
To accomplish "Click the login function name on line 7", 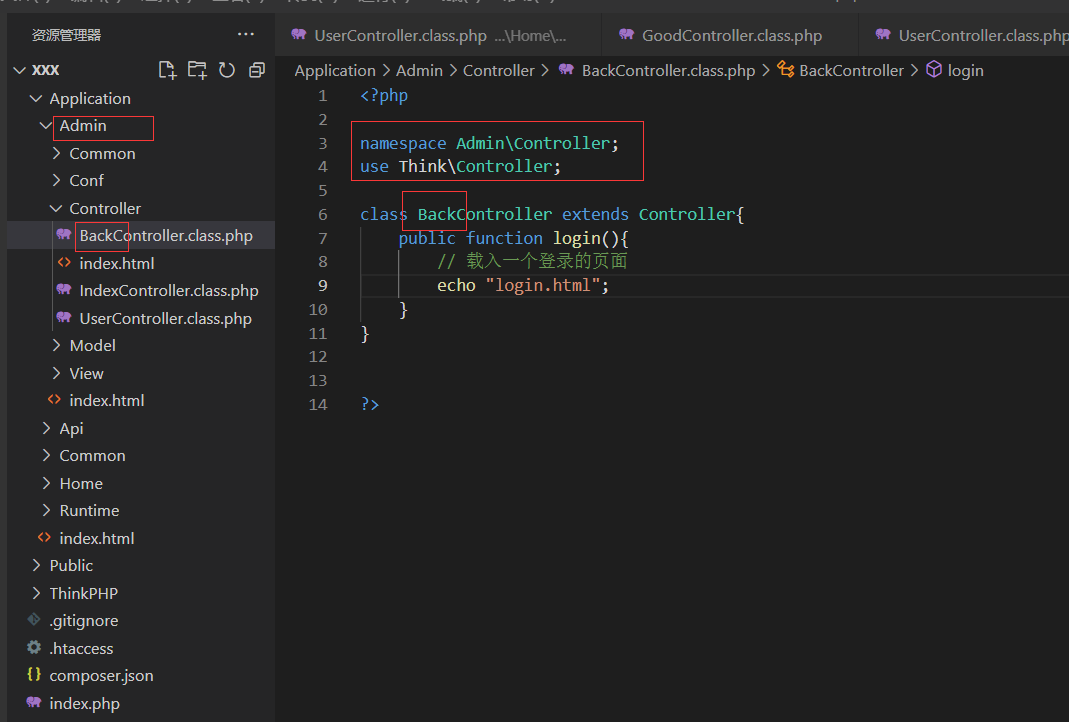I will tap(576, 238).
